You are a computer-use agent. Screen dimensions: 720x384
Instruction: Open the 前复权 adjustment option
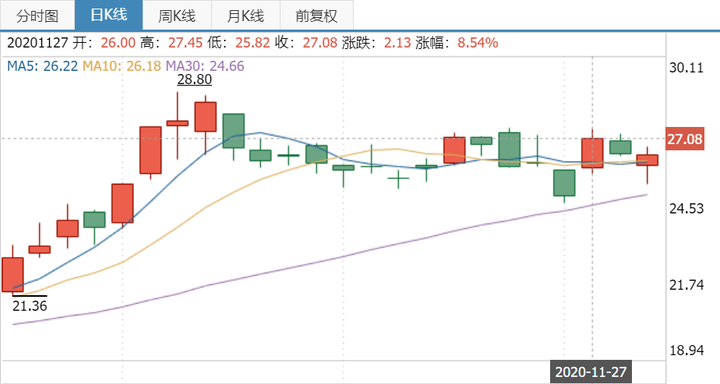coord(316,16)
